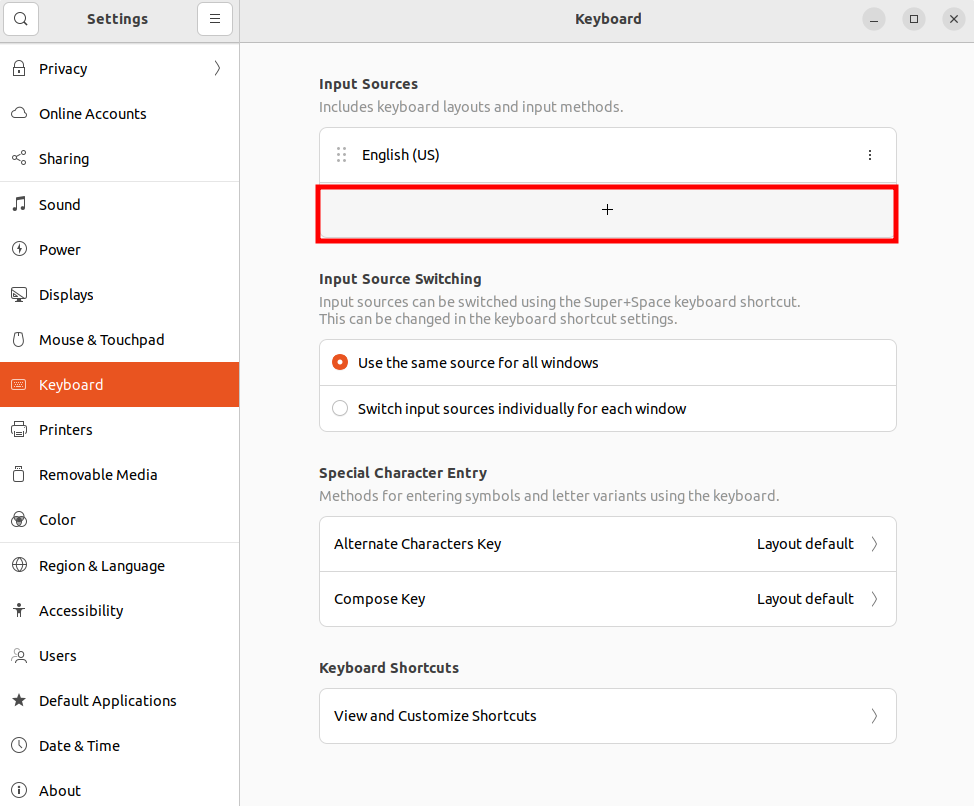Open the Removable Media panel
974x806 pixels.
(x=119, y=474)
